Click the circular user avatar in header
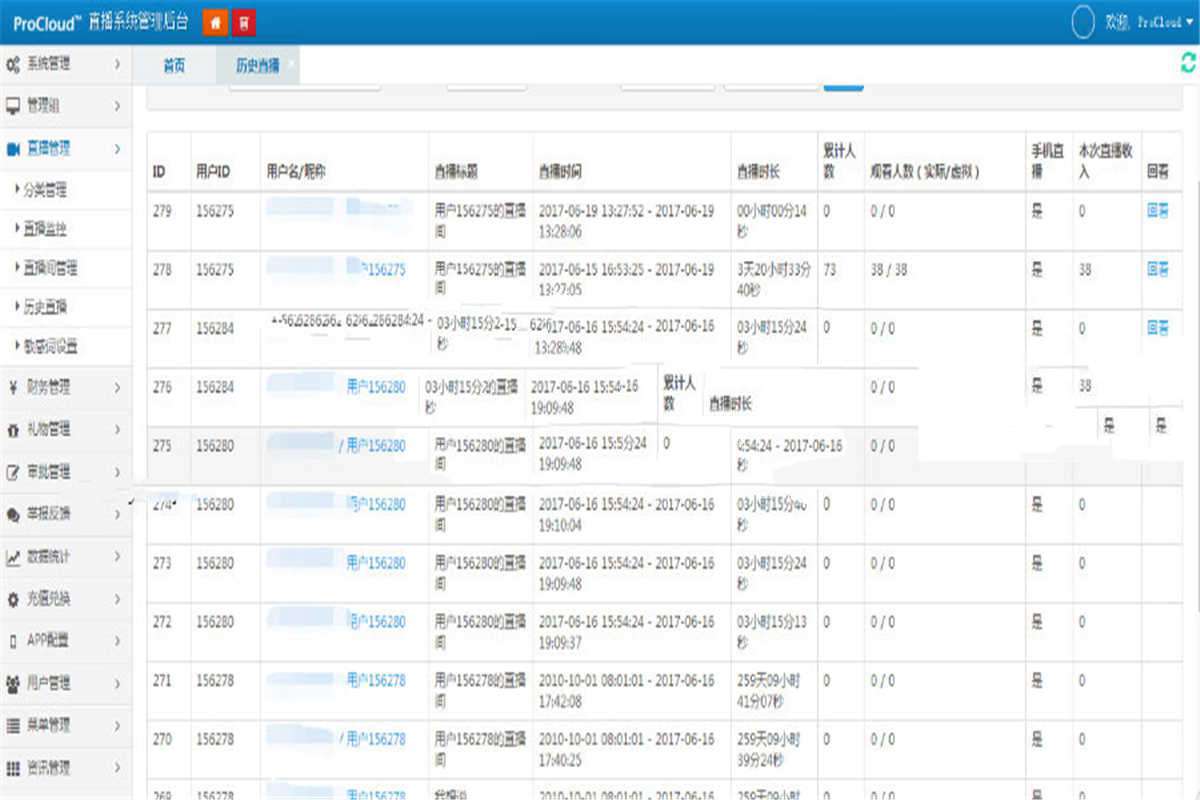Viewport: 1200px width, 800px height. pos(1082,23)
